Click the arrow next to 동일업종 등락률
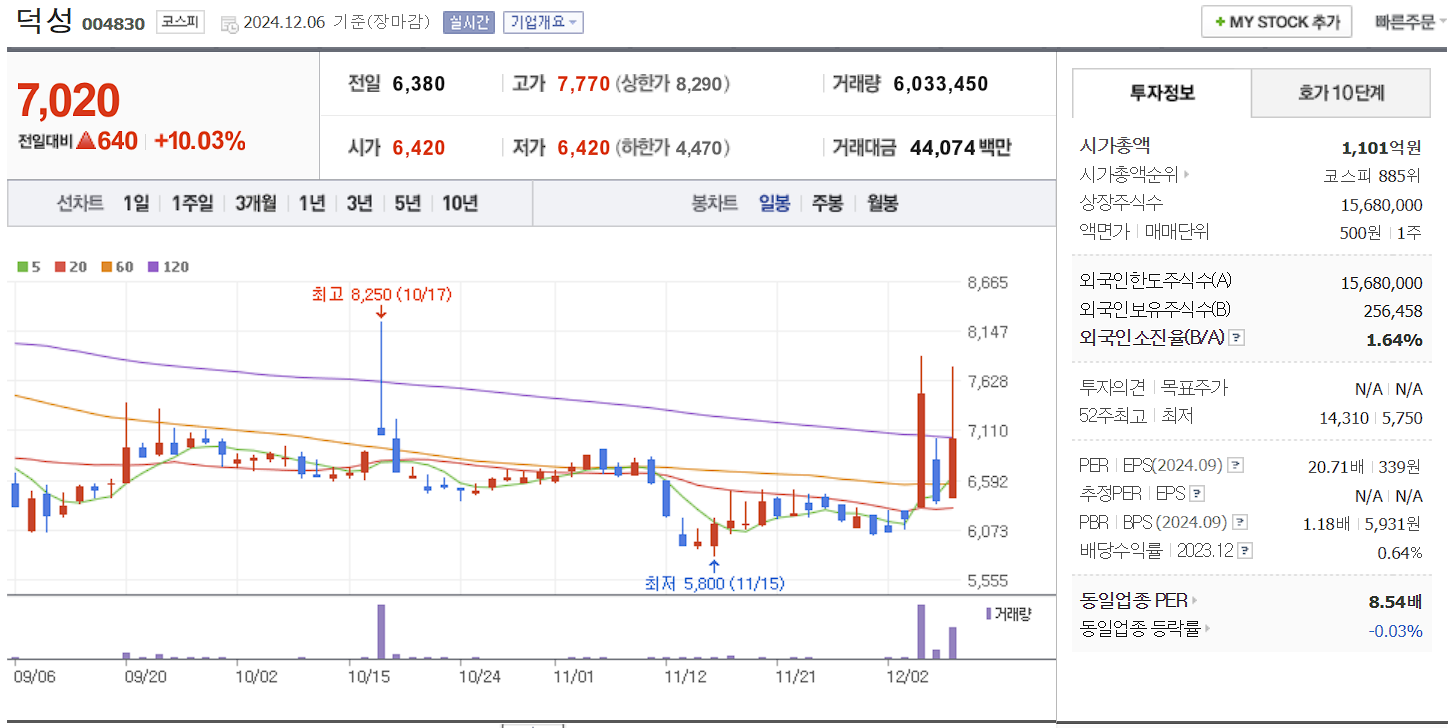Image resolution: width=1450 pixels, height=728 pixels. pyautogui.click(x=1207, y=629)
